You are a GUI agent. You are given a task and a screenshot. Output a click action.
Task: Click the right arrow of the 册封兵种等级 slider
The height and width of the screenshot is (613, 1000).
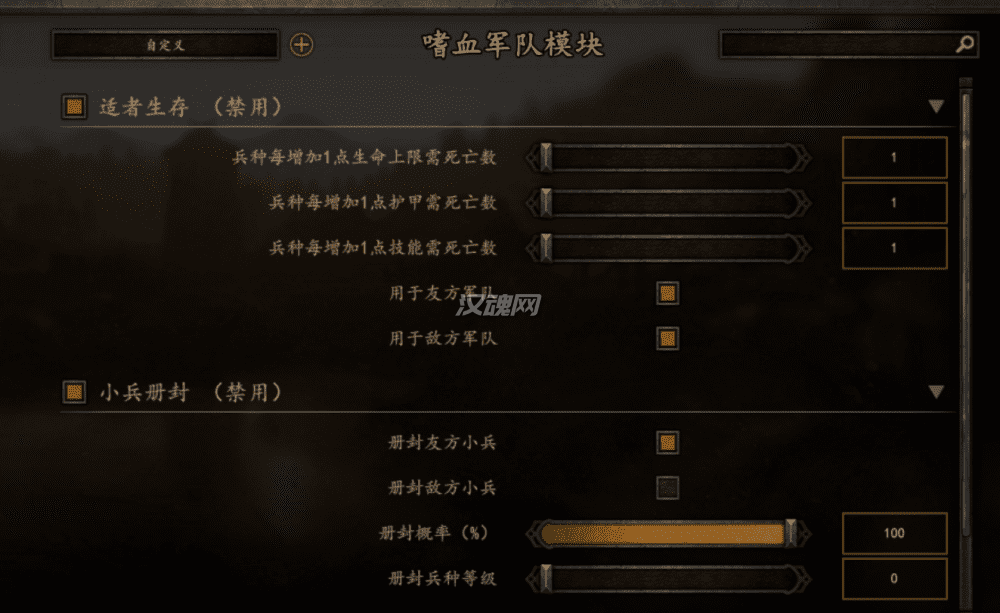(x=804, y=579)
